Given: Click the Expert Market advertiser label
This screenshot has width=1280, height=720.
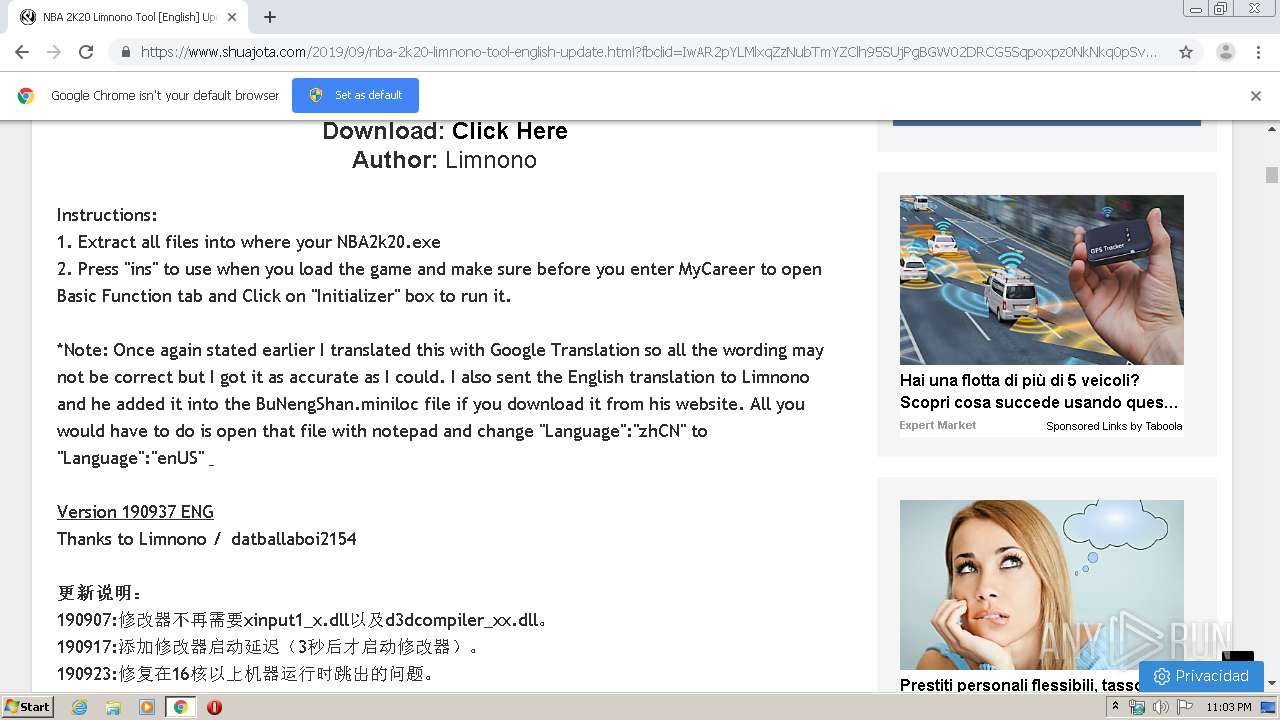Looking at the screenshot, I should coord(937,425).
